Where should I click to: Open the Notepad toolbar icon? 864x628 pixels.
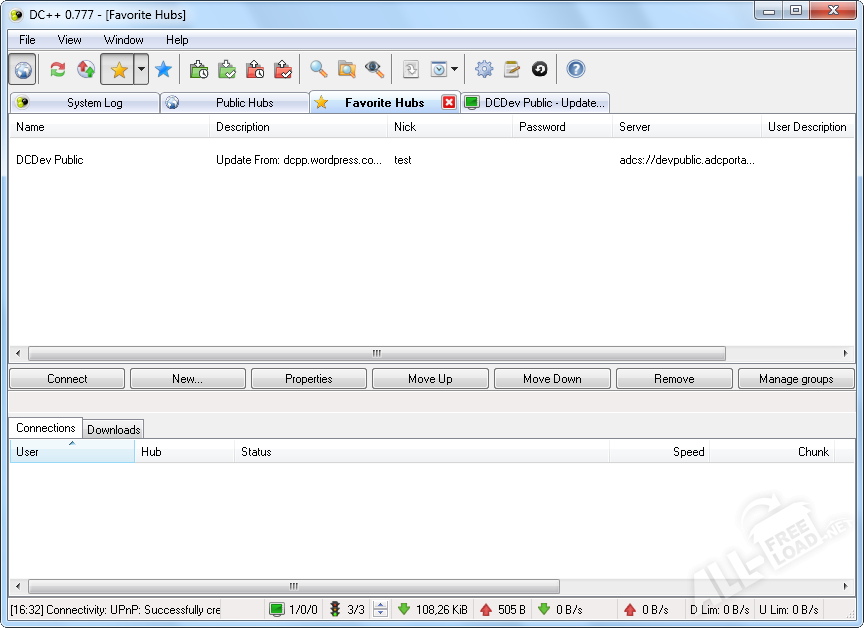click(x=512, y=69)
